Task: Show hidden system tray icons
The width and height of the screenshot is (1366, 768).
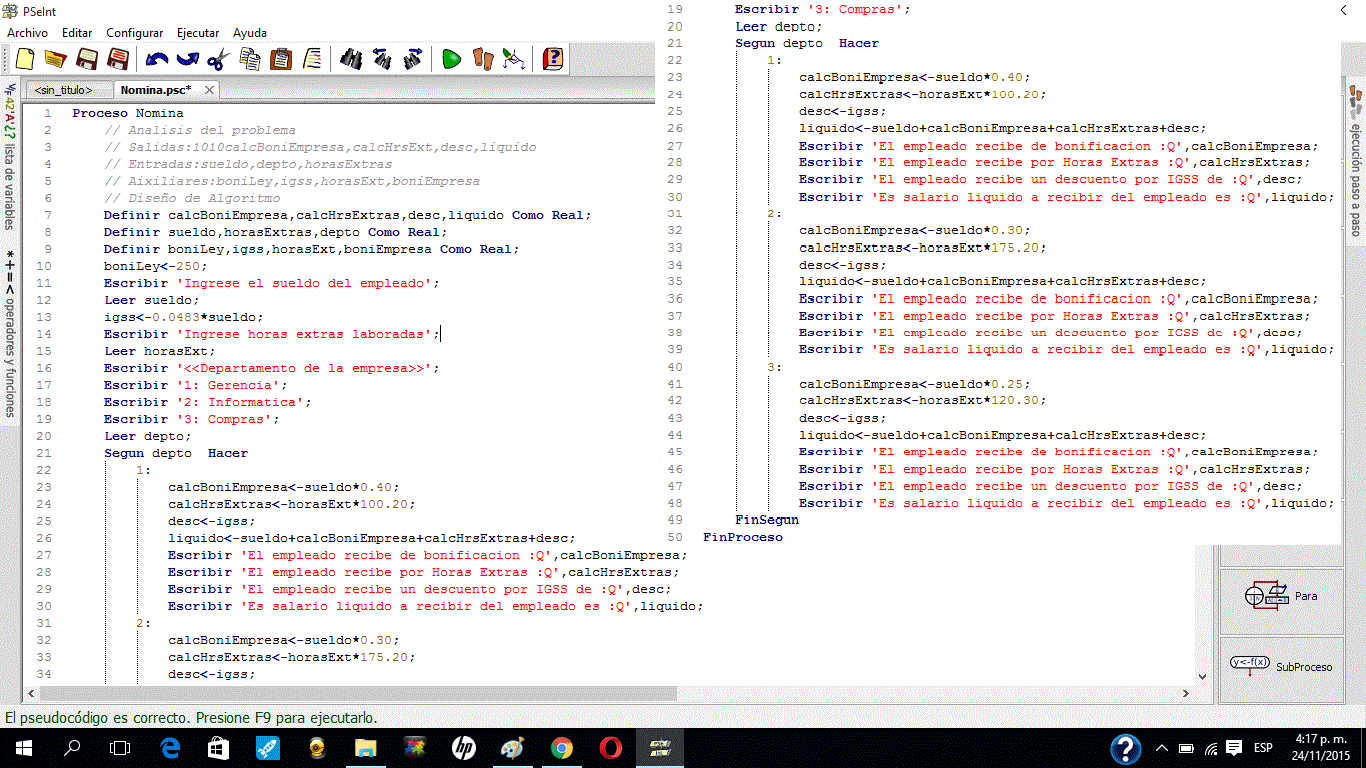Action: click(1161, 748)
